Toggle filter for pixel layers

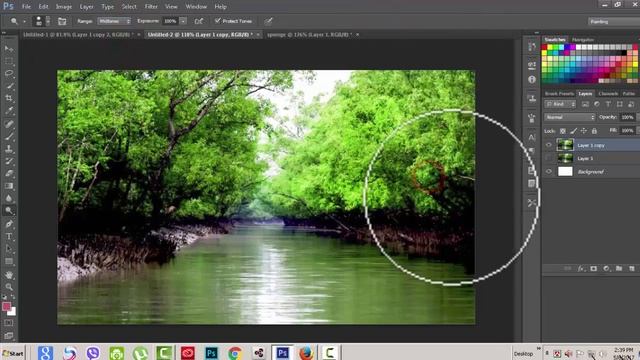click(585, 104)
